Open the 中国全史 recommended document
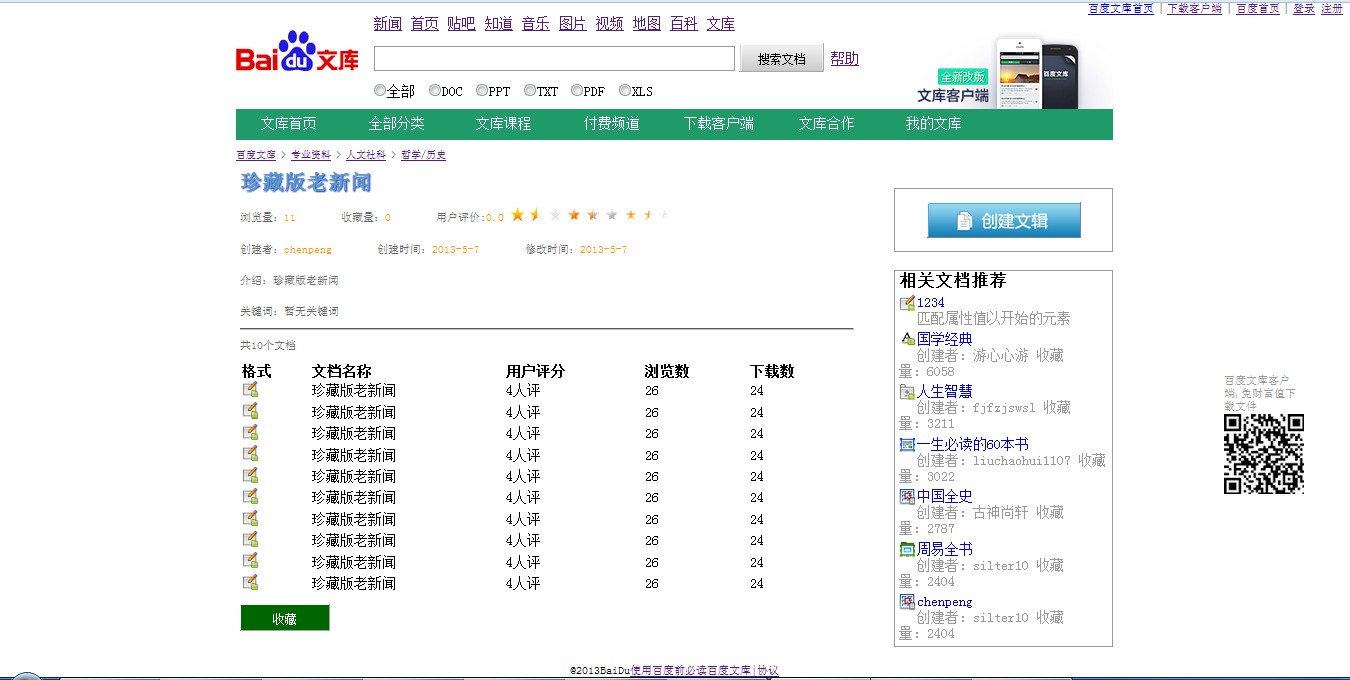 coord(945,496)
